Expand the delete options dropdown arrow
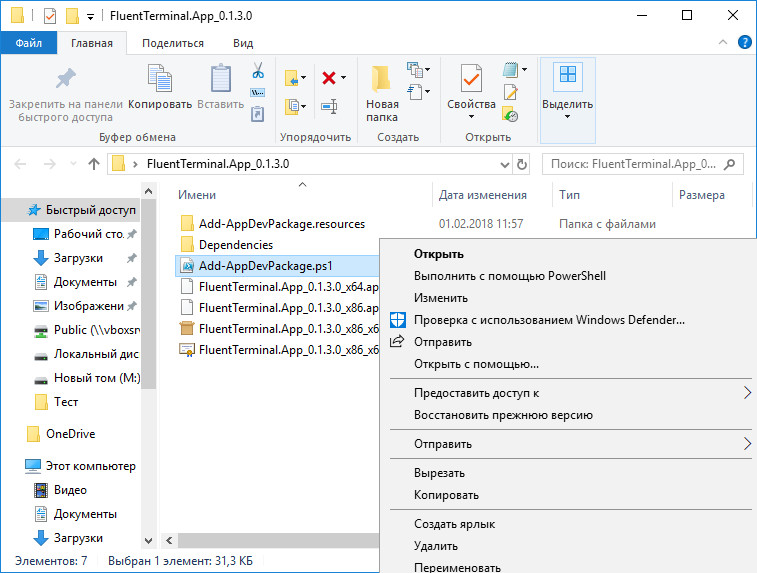Screen dimensions: 757x573 pyautogui.click(x=343, y=77)
